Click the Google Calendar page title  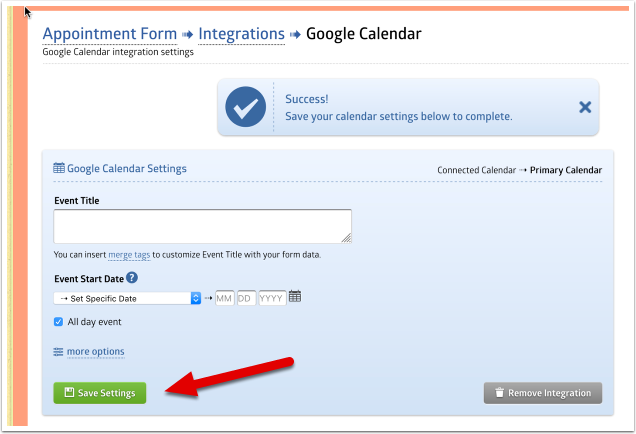(x=363, y=34)
